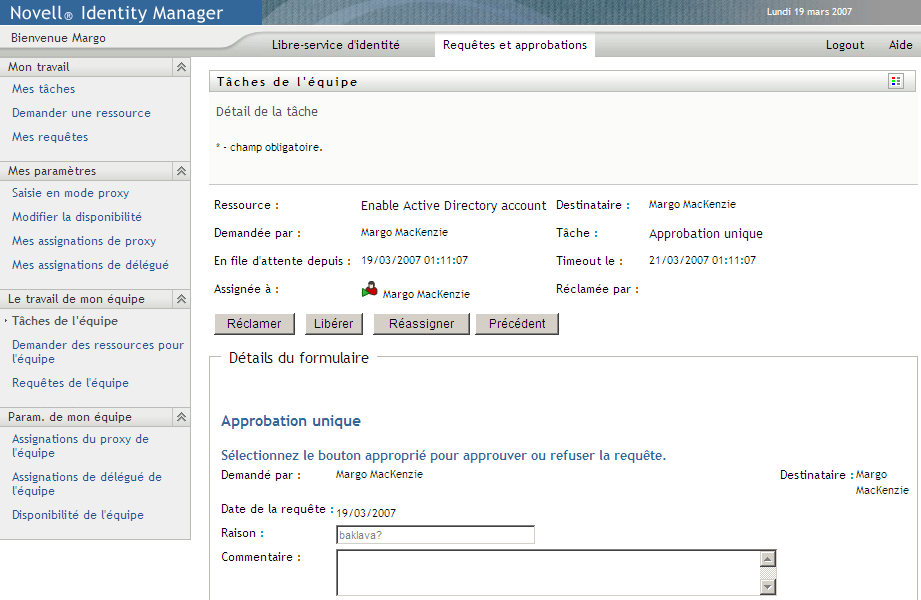Screen dimensions: 921x600
Task: Click the Précédent button
Action: click(x=517, y=324)
